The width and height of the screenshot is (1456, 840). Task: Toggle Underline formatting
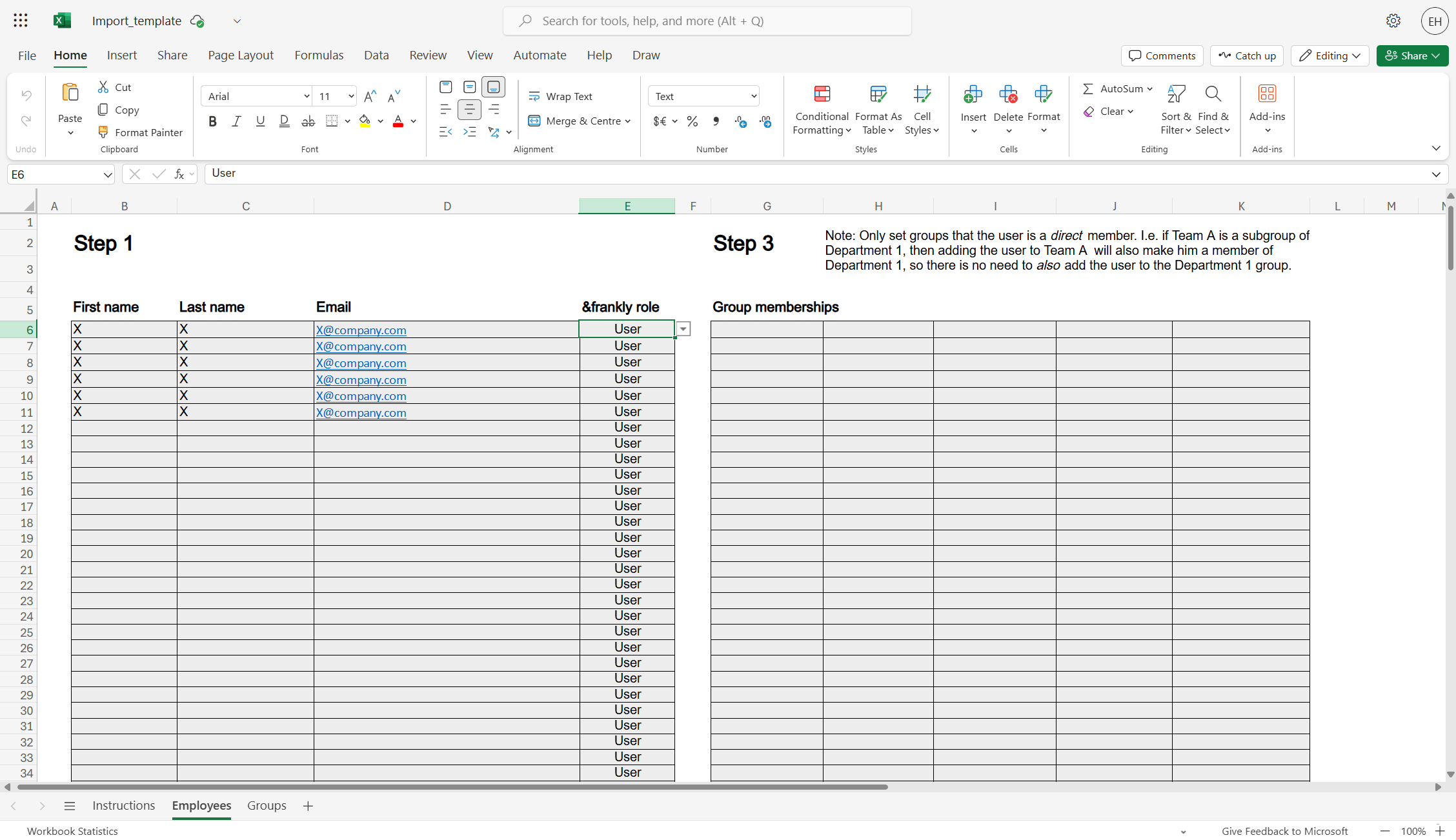[260, 121]
